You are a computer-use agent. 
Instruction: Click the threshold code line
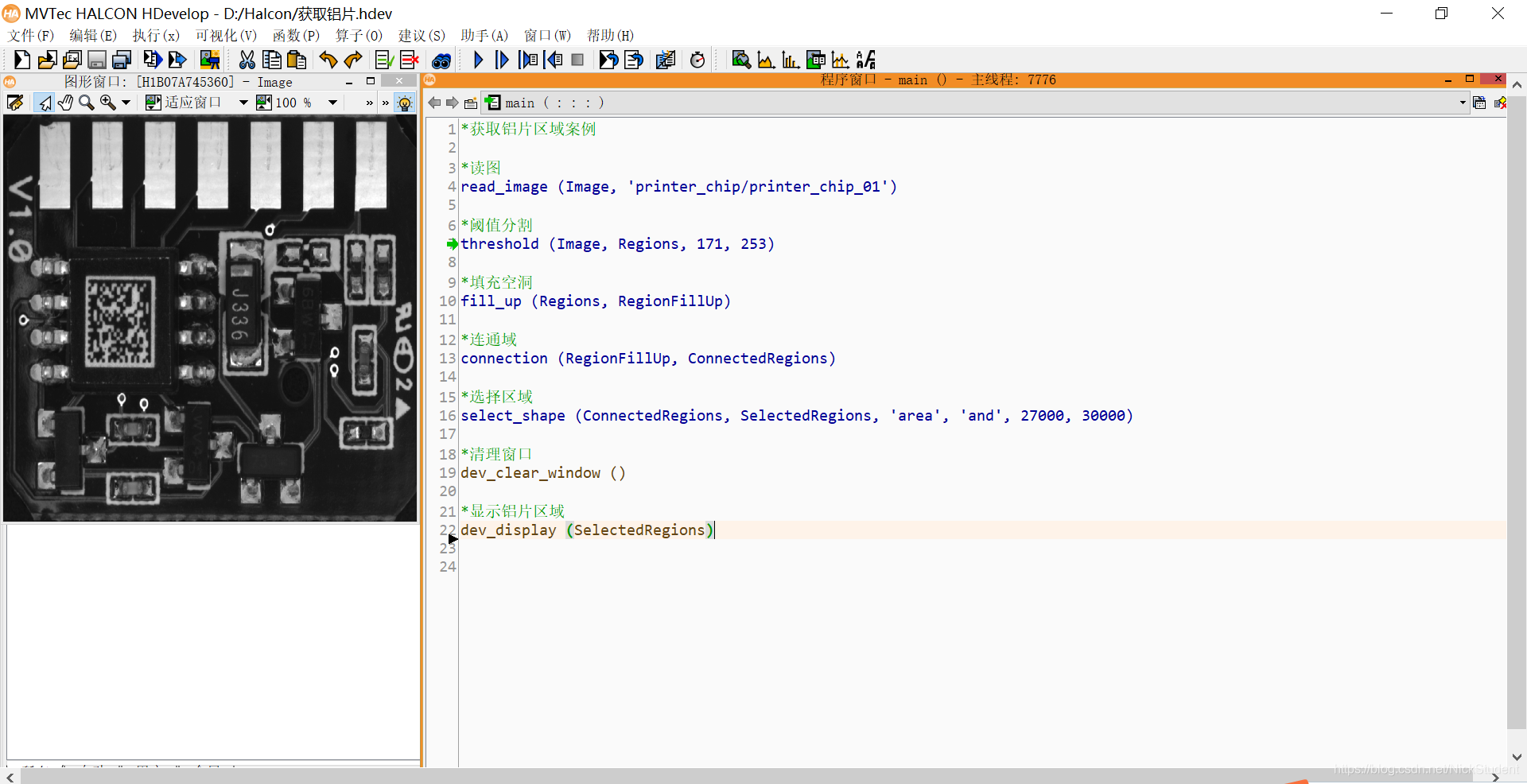[x=617, y=244]
